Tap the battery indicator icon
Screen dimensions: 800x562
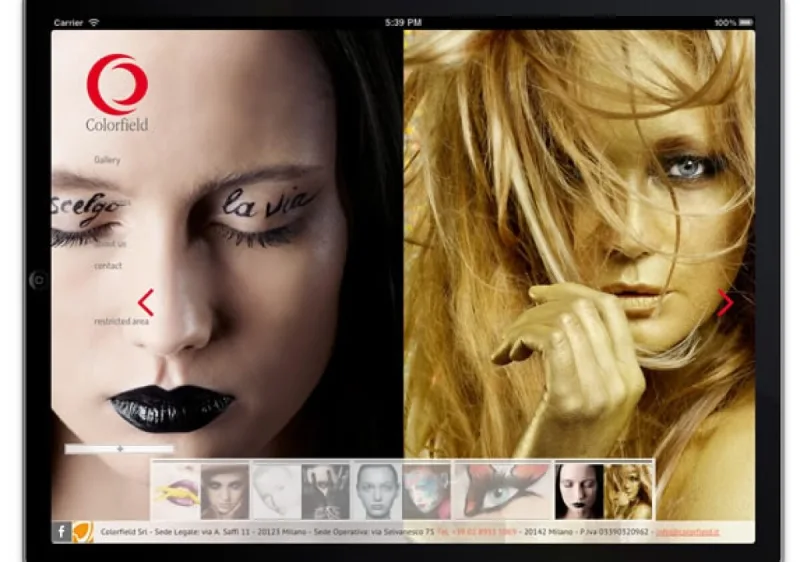pyautogui.click(x=746, y=22)
